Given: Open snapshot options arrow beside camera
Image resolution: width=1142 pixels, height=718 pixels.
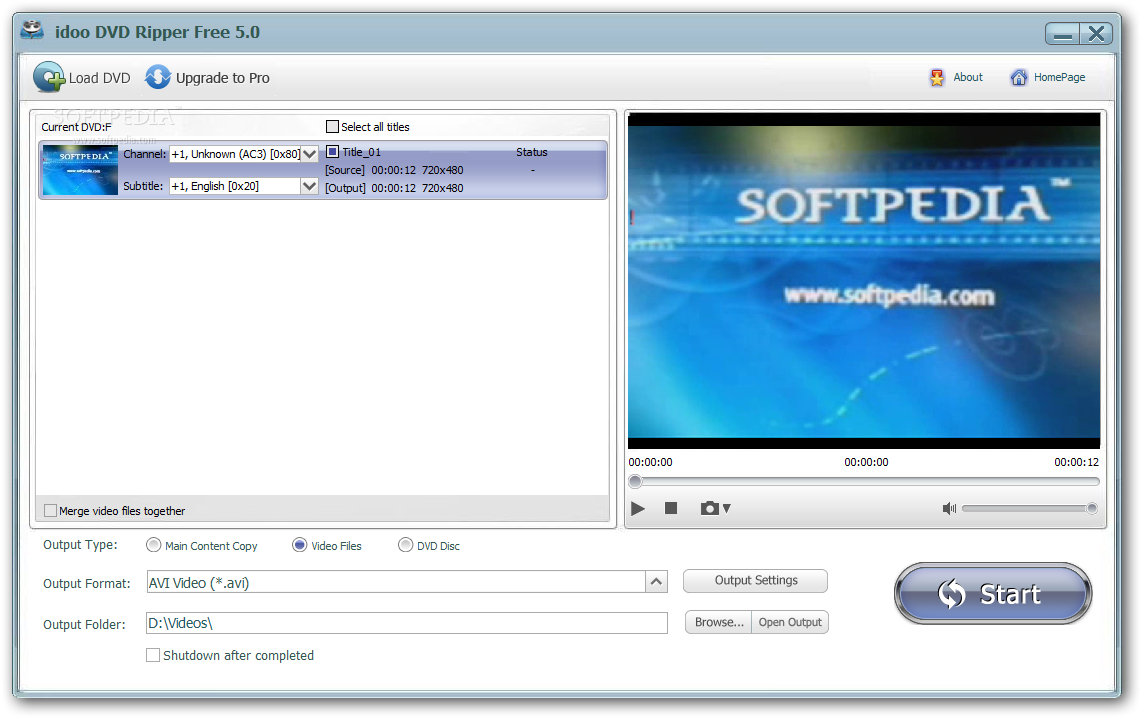Looking at the screenshot, I should pyautogui.click(x=726, y=509).
